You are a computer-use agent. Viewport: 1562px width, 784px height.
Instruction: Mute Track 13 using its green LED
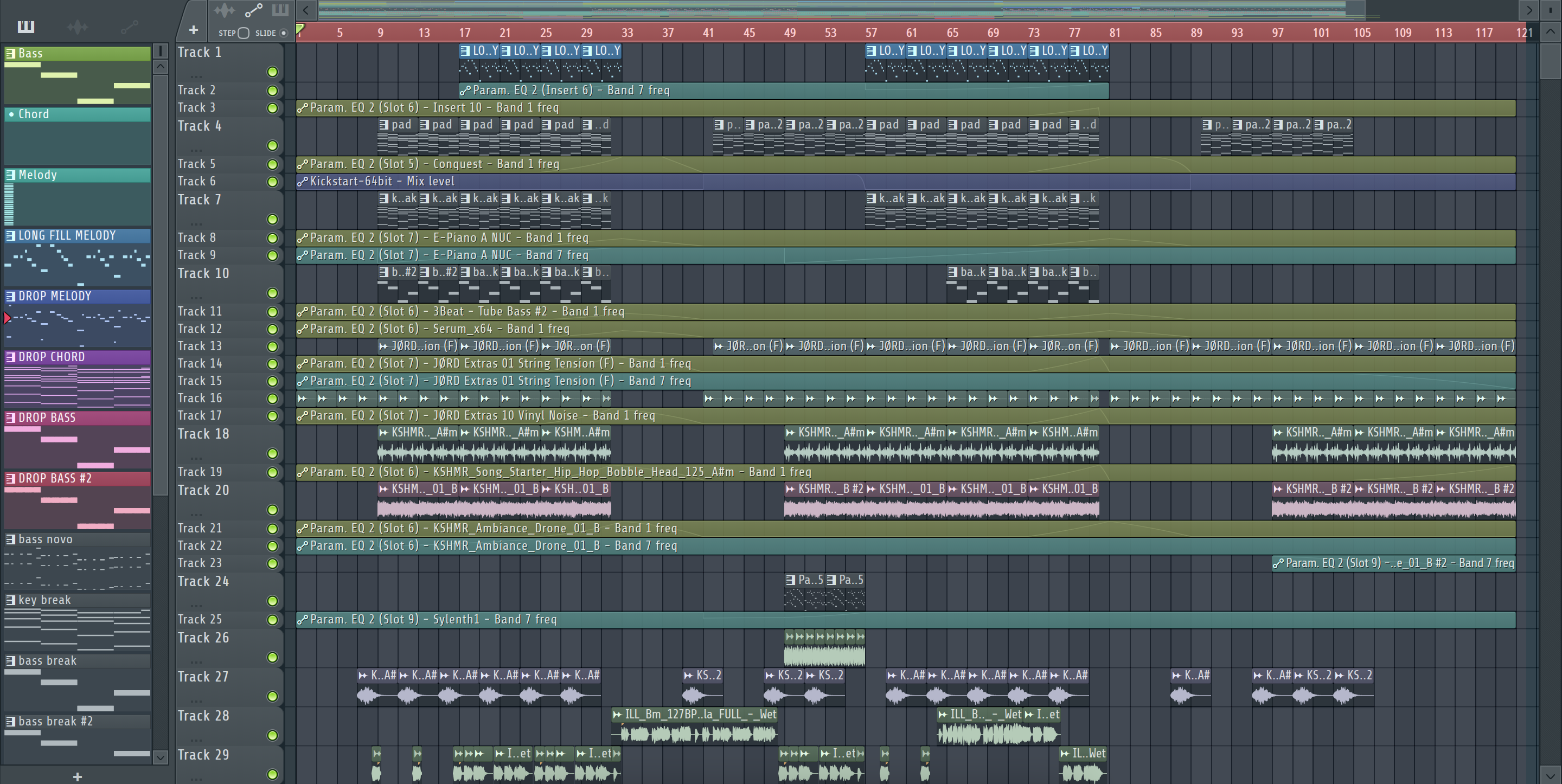pos(272,347)
